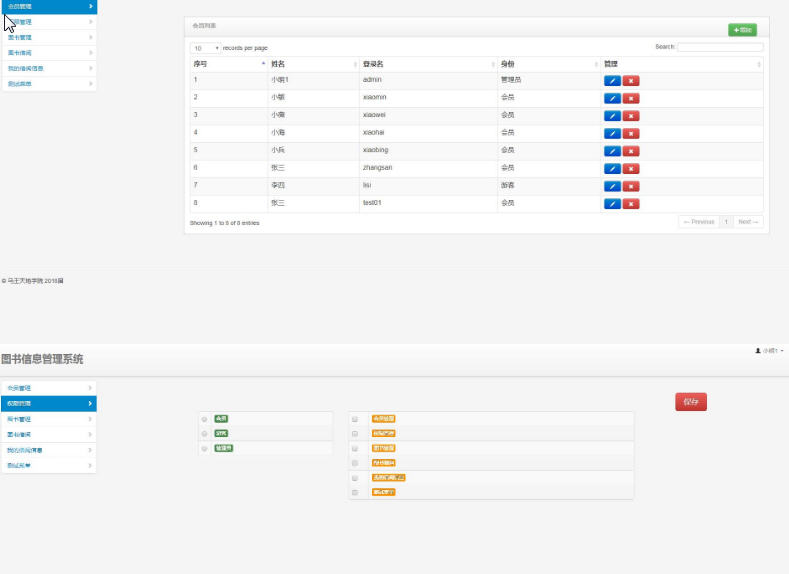Screen dimensions: 789x574
Task: Click into the Search input field
Action: [x=720, y=47]
